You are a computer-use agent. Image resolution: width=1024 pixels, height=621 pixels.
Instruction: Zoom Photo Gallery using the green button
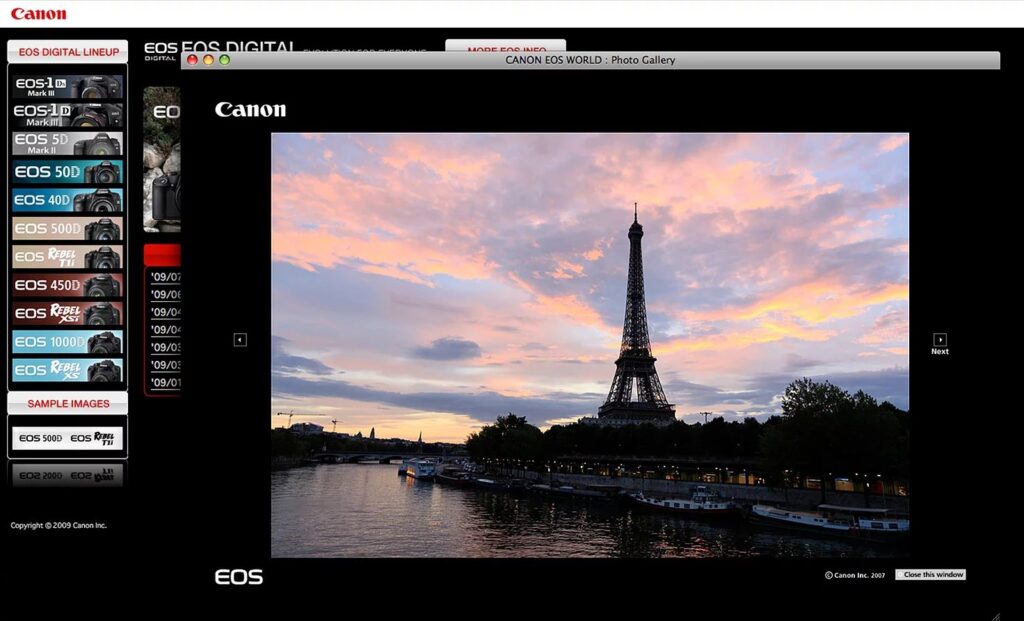(x=225, y=60)
